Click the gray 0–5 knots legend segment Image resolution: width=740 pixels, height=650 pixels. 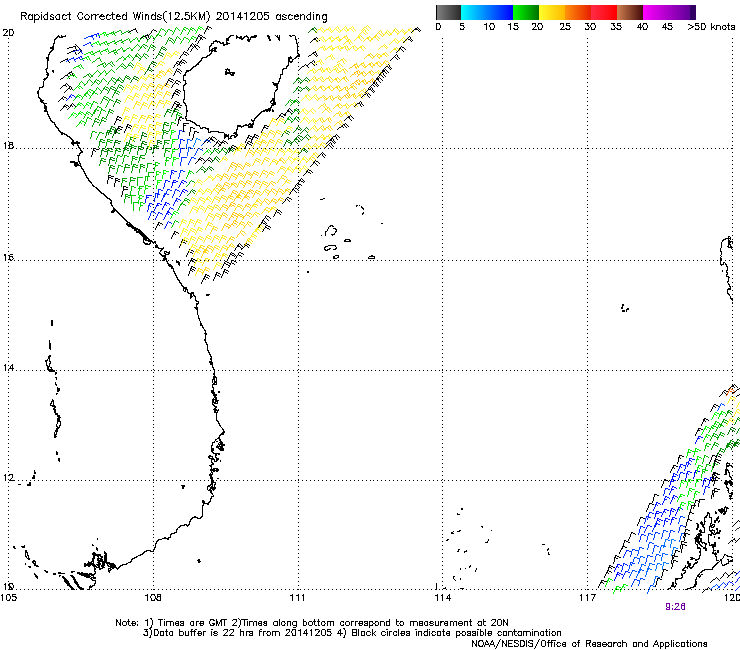pos(448,12)
